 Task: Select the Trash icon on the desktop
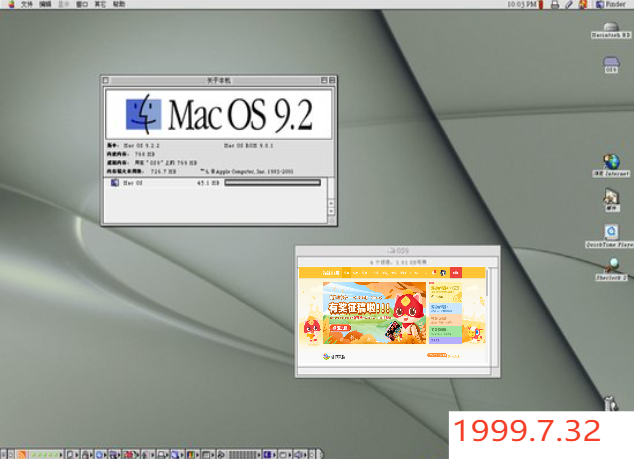[x=610, y=403]
